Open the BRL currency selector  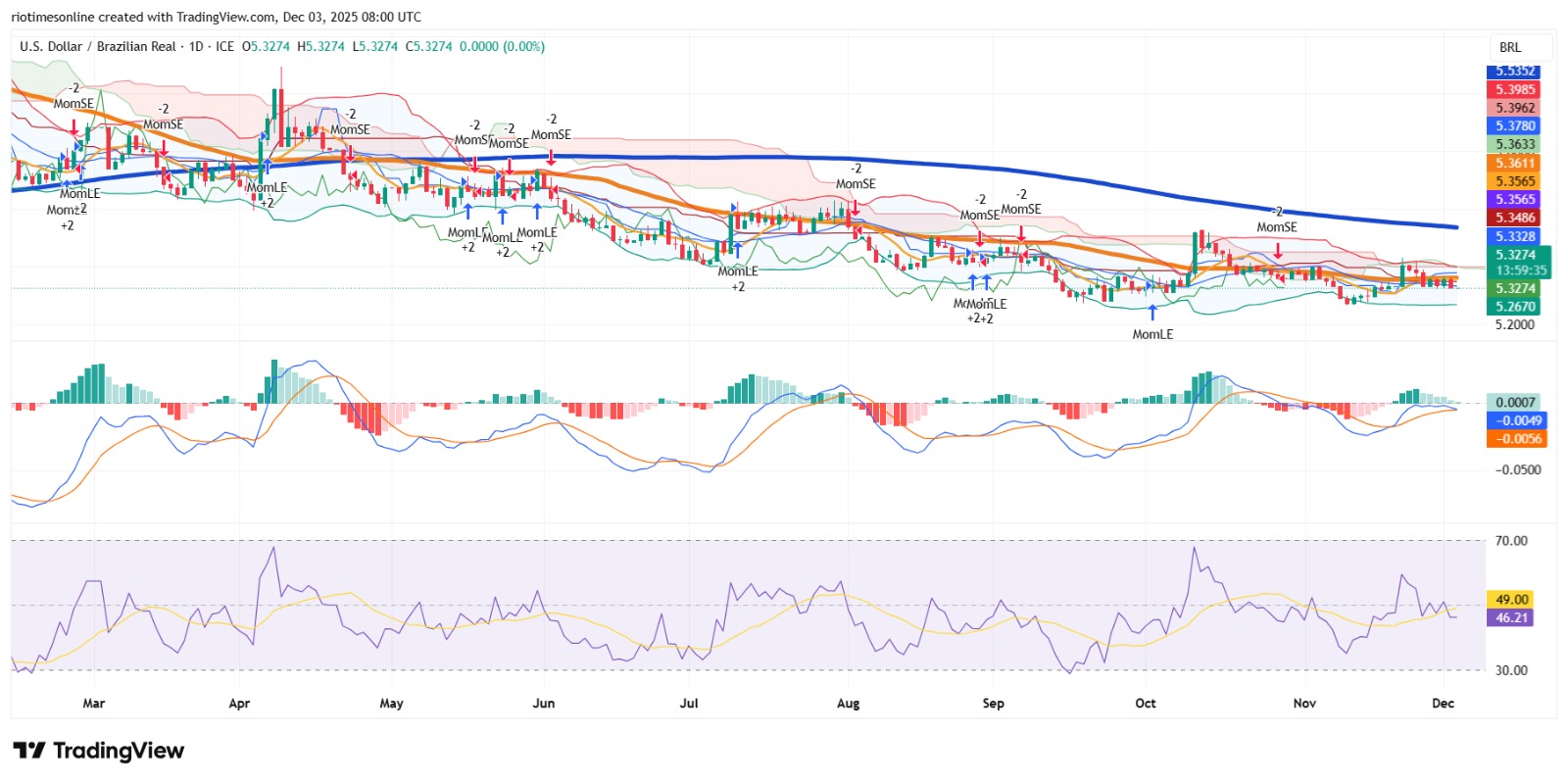click(x=1521, y=47)
